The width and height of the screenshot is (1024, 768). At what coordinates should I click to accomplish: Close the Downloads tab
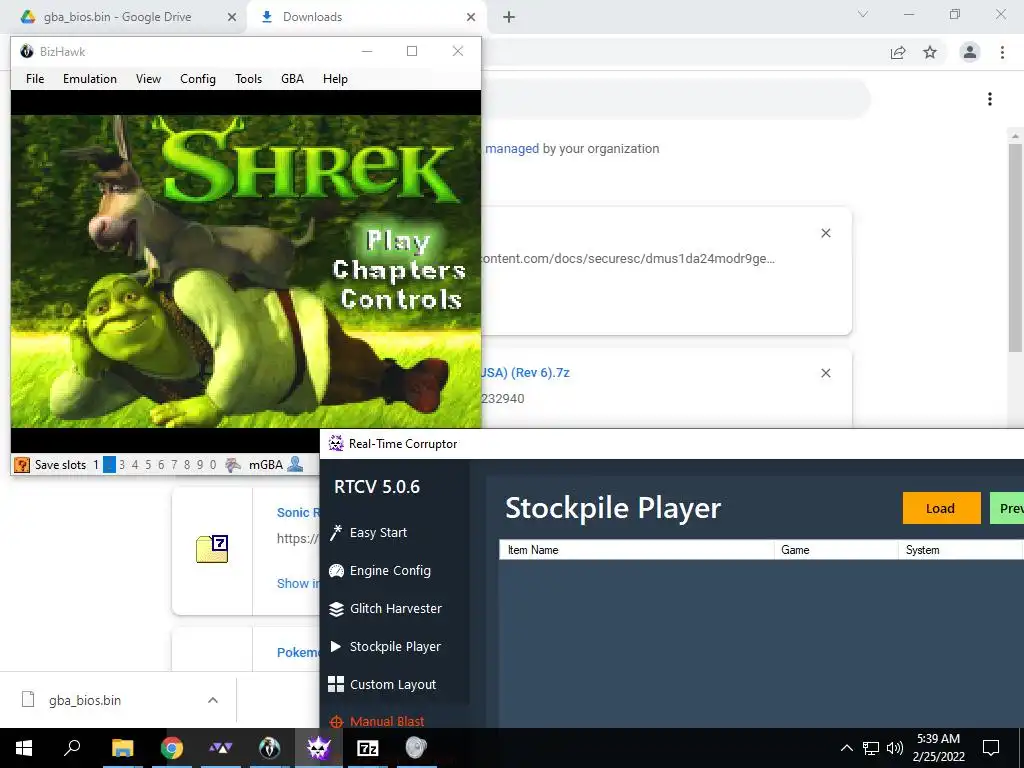[x=471, y=18]
